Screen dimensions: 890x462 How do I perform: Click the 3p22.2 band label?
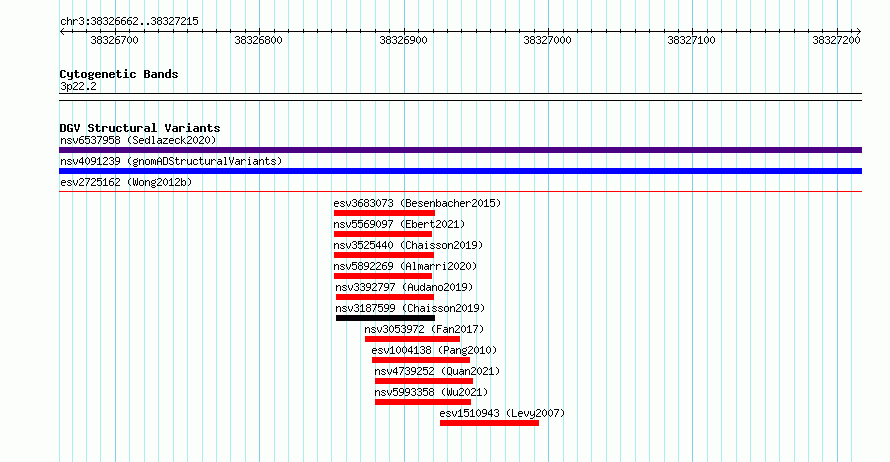point(78,86)
